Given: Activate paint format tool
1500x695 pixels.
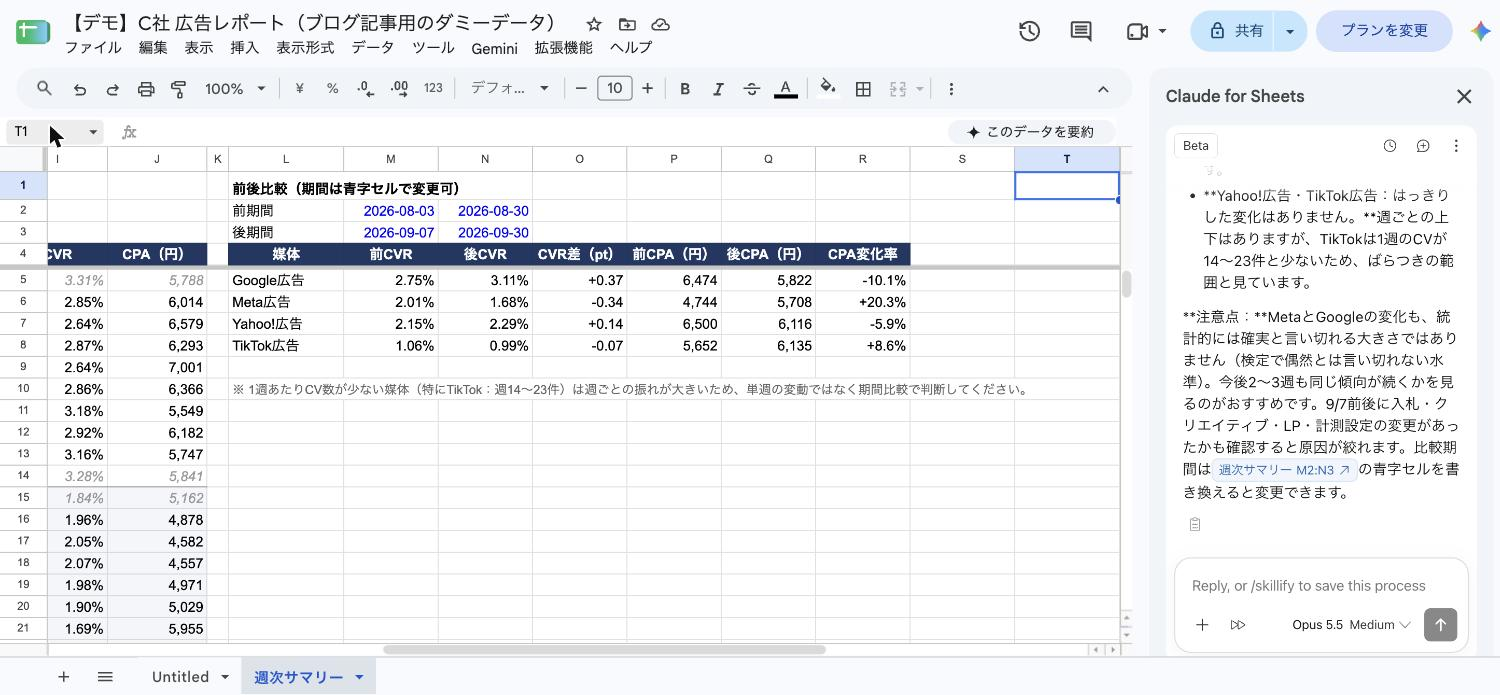Looking at the screenshot, I should (179, 89).
